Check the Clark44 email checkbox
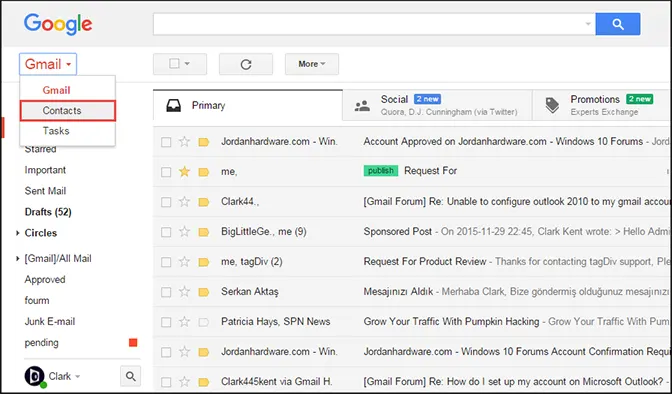This screenshot has width=672, height=394. point(166,202)
